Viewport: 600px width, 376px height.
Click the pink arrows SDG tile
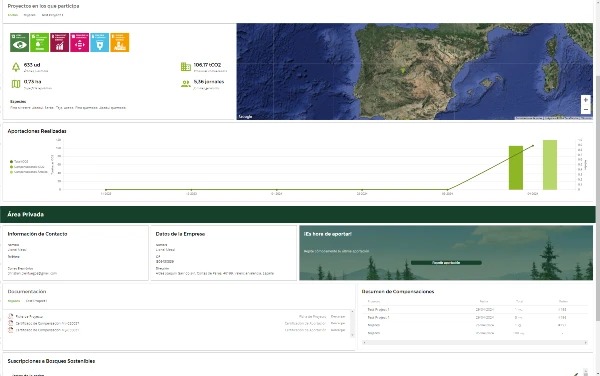[80, 42]
